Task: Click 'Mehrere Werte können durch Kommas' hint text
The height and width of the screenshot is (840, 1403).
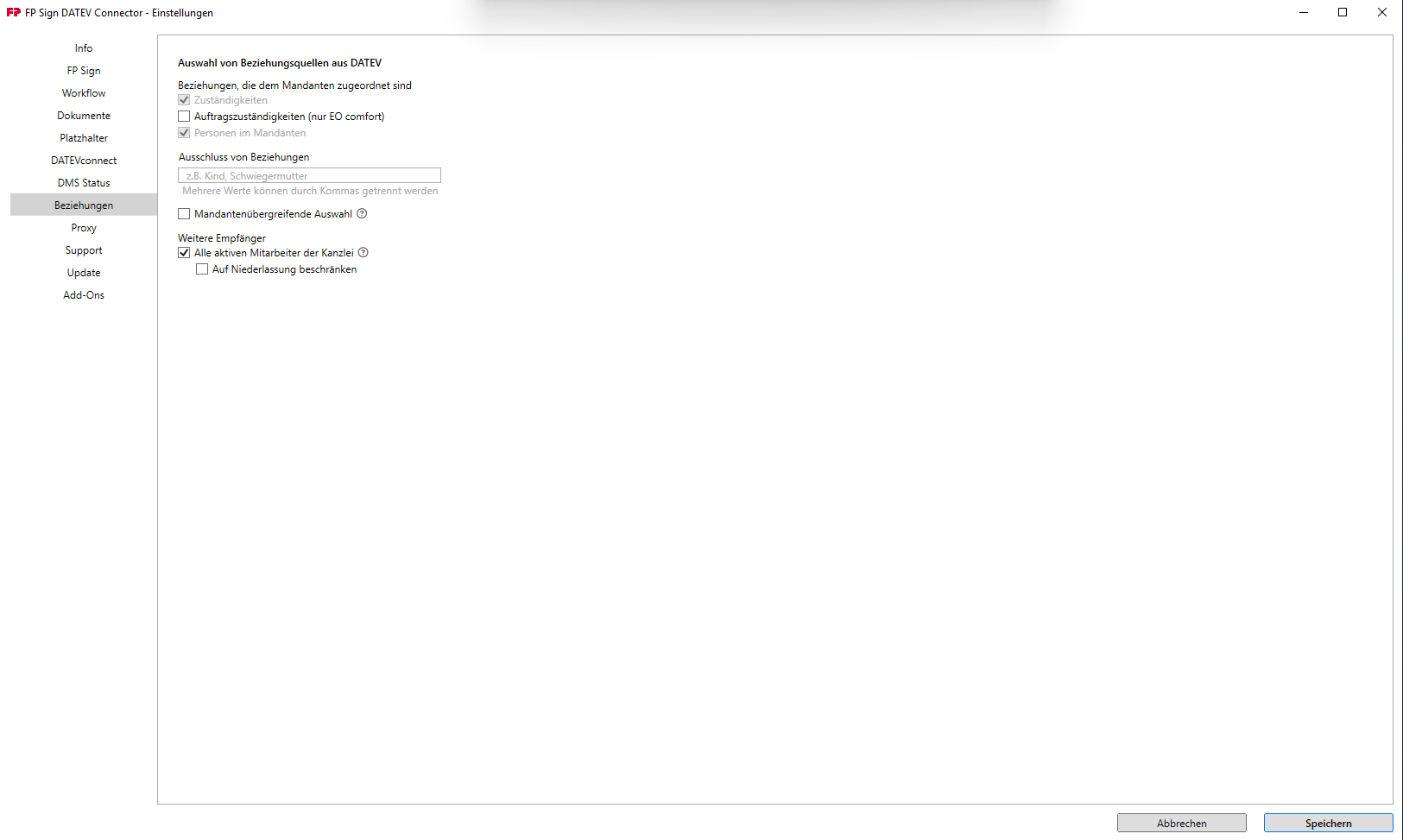Action: (310, 191)
